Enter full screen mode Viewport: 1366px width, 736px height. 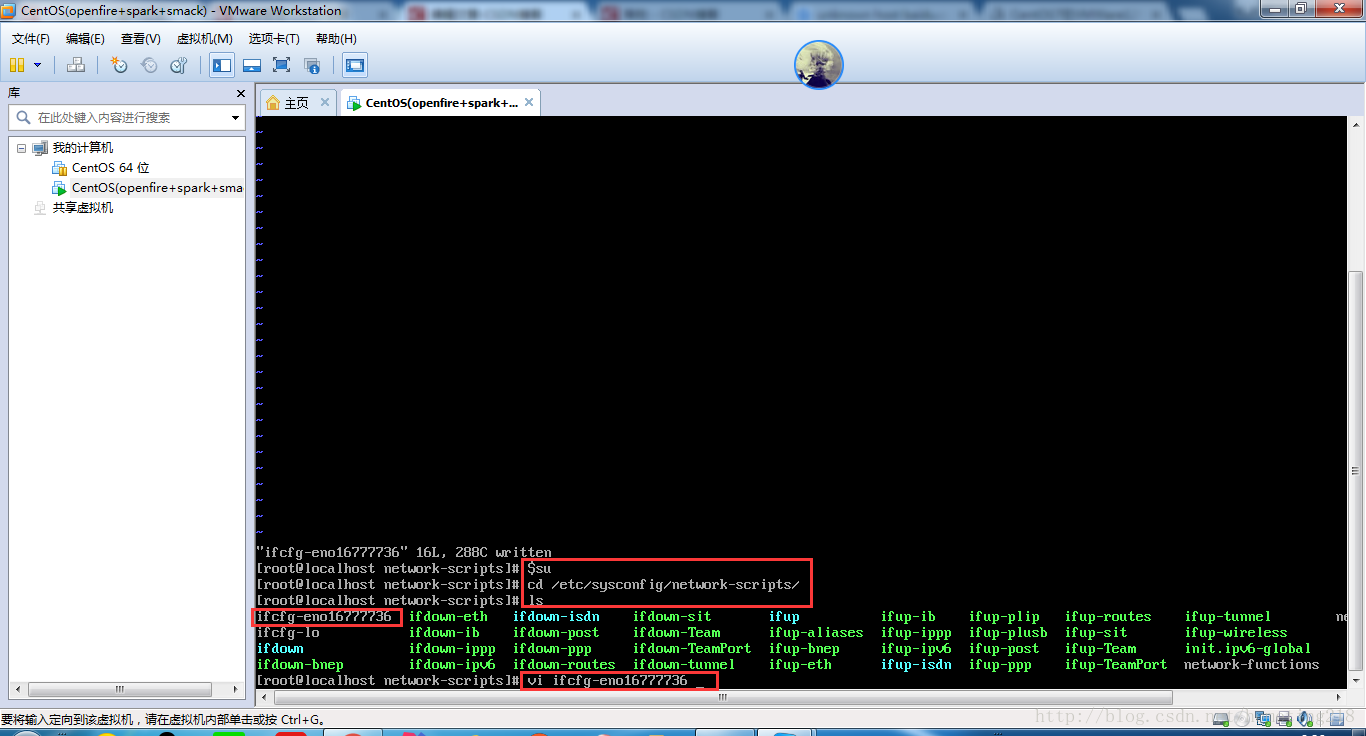[x=282, y=65]
